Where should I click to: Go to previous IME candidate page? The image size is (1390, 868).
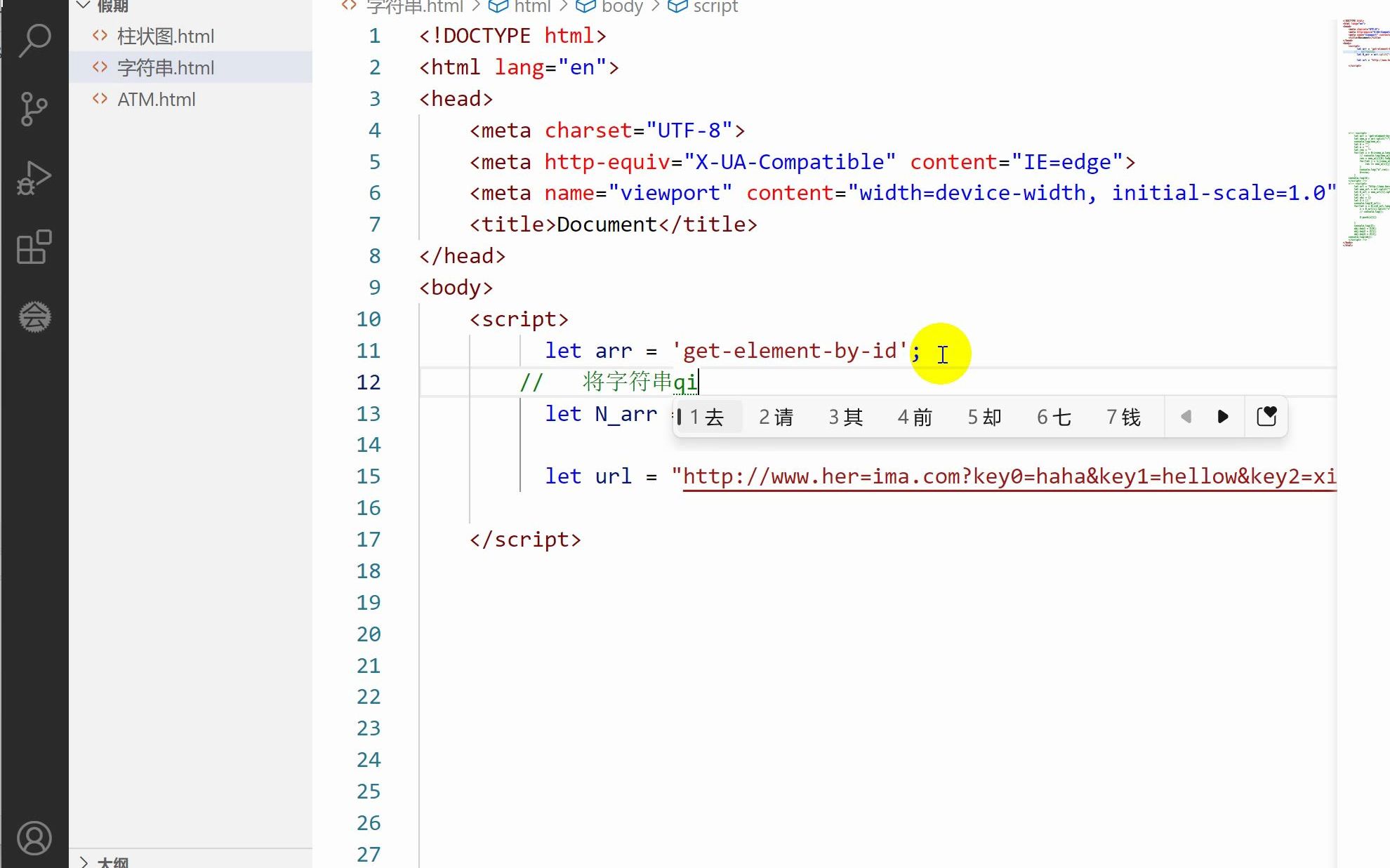point(1186,417)
